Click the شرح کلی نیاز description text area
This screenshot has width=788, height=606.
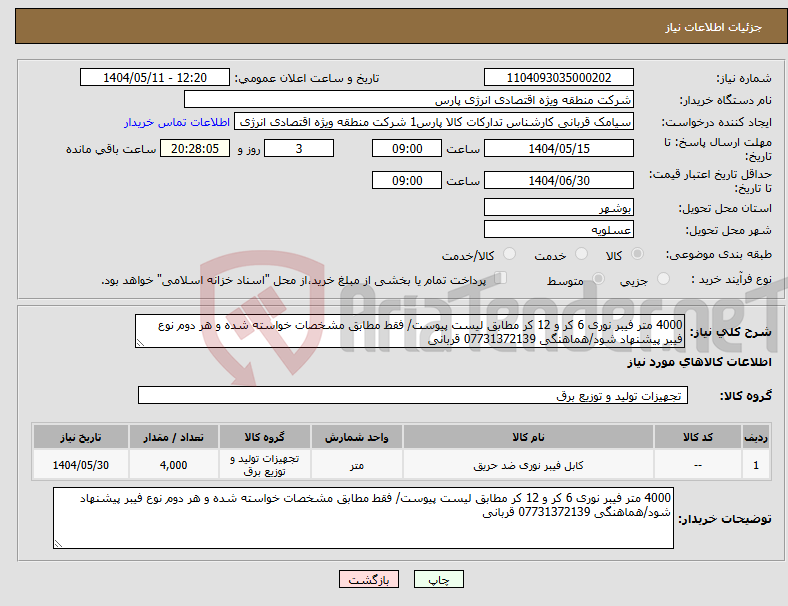tap(410, 332)
